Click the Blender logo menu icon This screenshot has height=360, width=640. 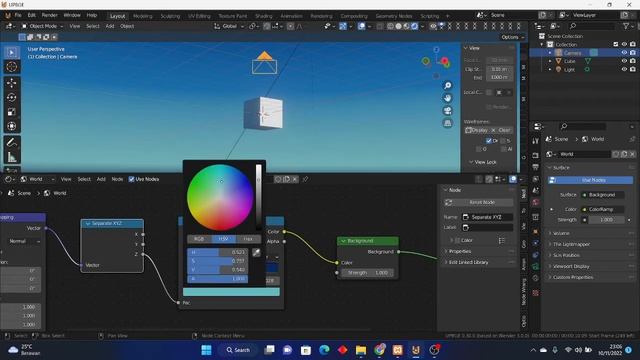(x=8, y=16)
